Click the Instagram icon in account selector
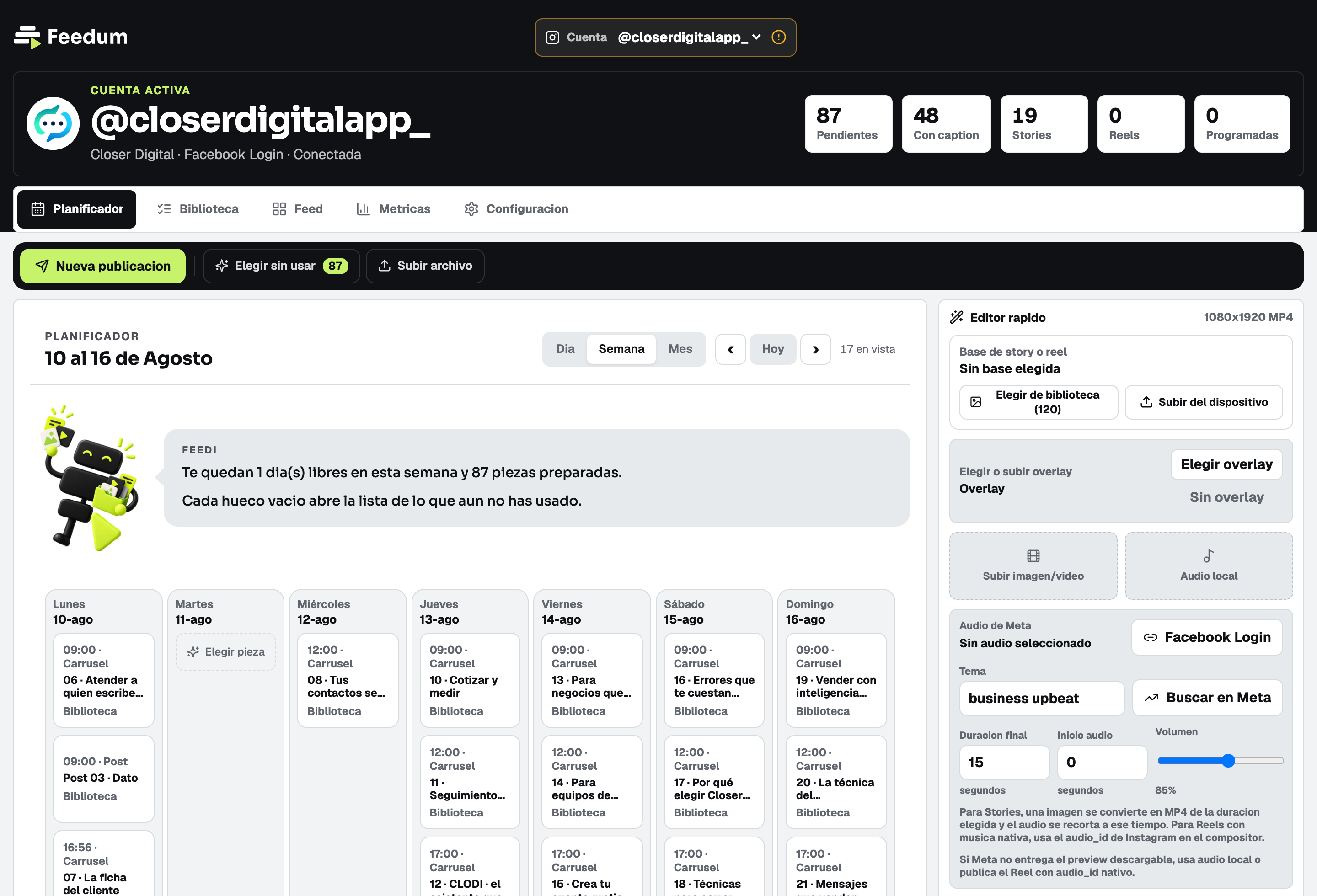 [552, 37]
